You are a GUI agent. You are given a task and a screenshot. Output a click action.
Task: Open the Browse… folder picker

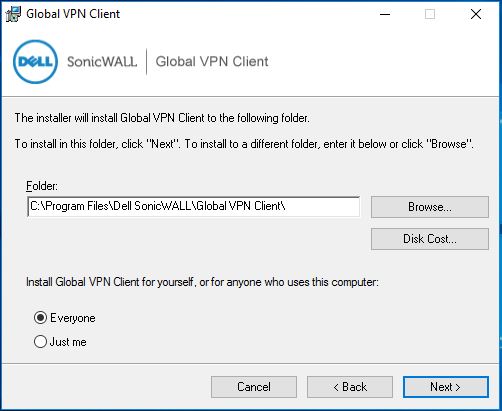click(x=430, y=207)
